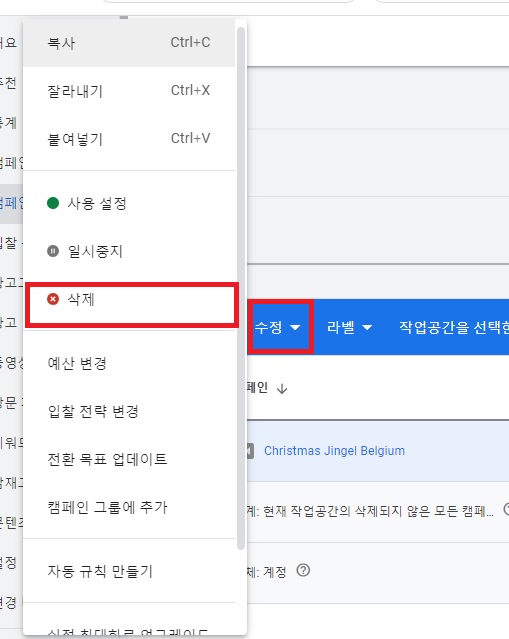Screen dimensions: 509x639
Task: Select 입찰 전략 변경 menu entry
Action: tap(129, 411)
